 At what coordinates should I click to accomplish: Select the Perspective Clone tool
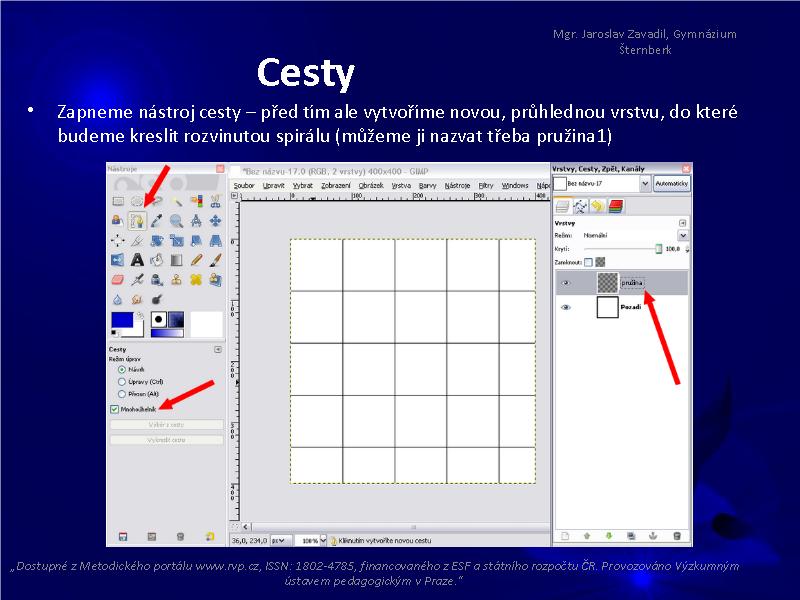coord(215,280)
